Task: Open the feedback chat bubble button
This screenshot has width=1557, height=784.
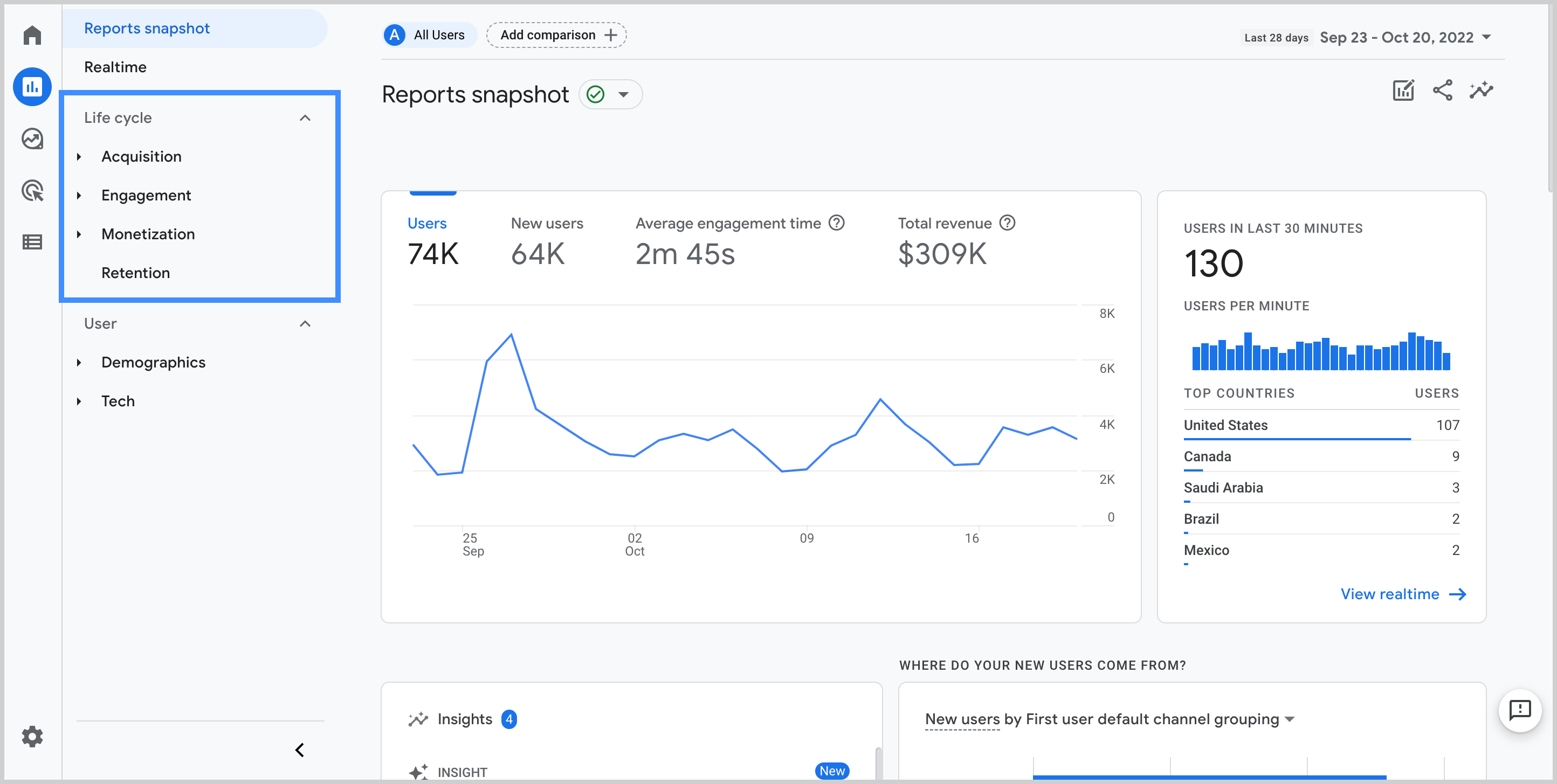Action: point(1519,710)
